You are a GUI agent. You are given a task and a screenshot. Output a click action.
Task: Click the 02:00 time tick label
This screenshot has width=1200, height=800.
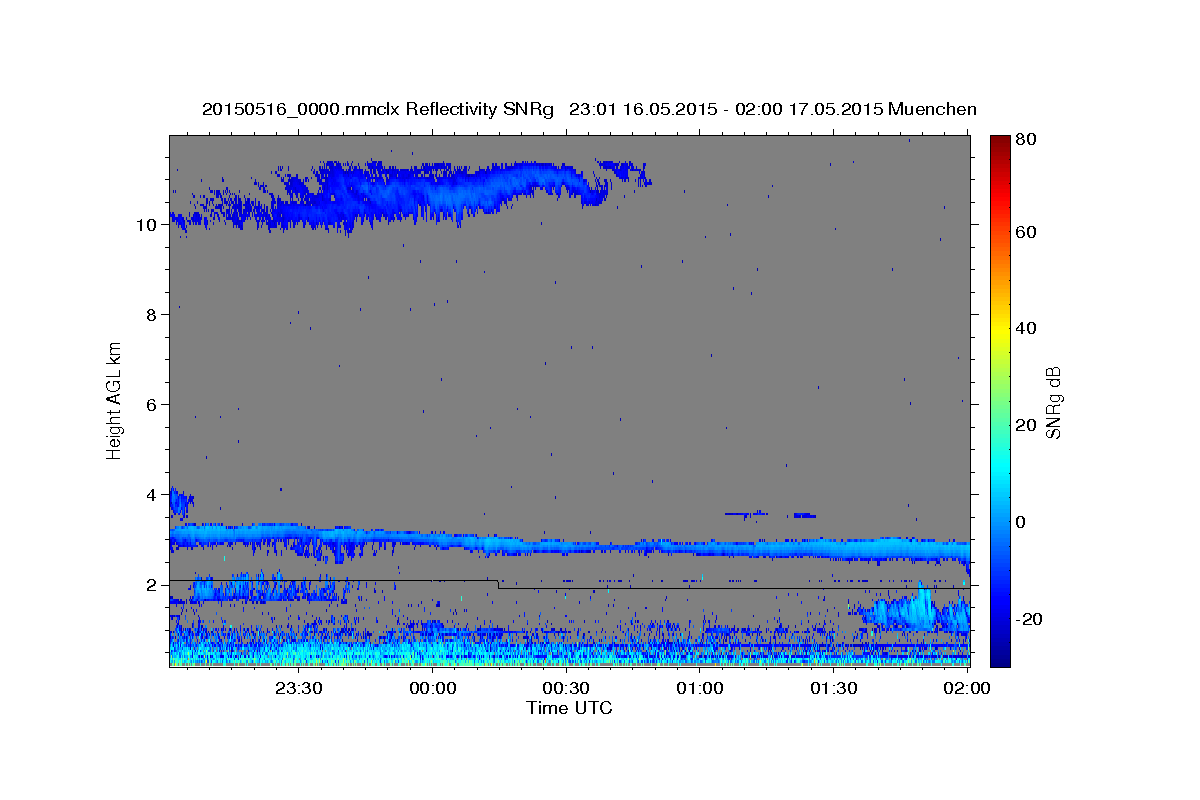click(x=967, y=688)
